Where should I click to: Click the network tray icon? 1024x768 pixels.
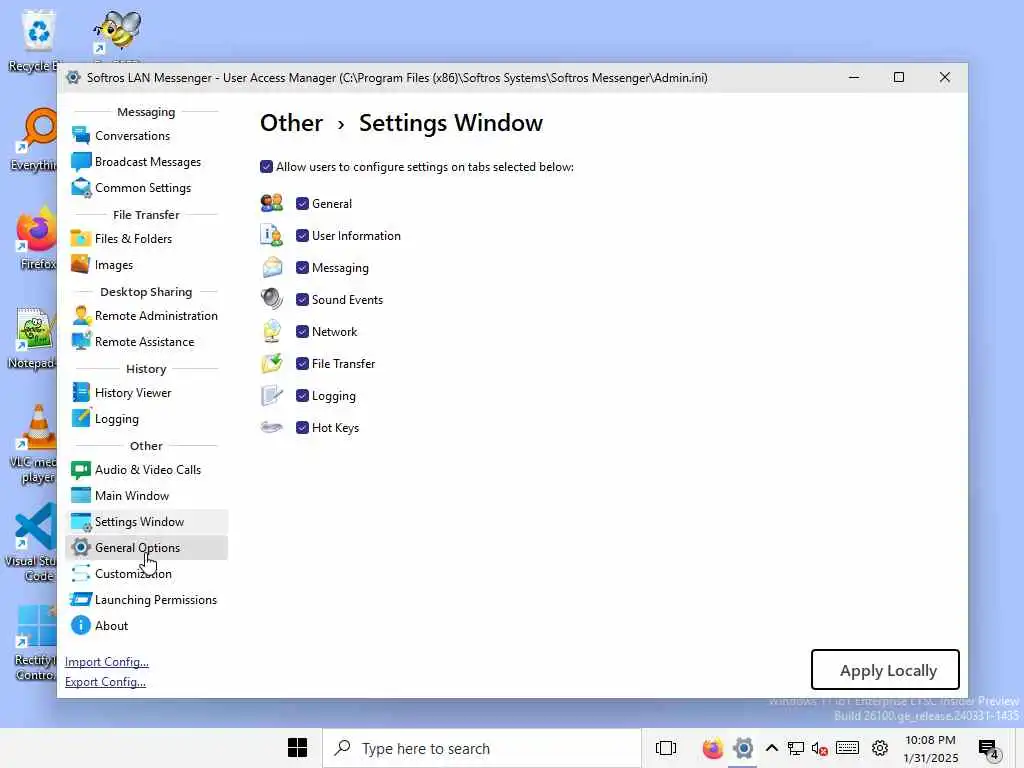[795, 748]
